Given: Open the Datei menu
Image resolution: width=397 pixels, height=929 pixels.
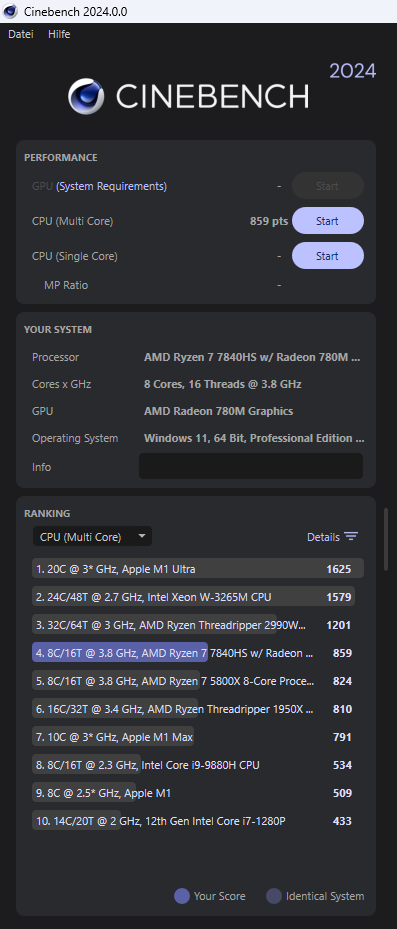Looking at the screenshot, I should tap(21, 34).
